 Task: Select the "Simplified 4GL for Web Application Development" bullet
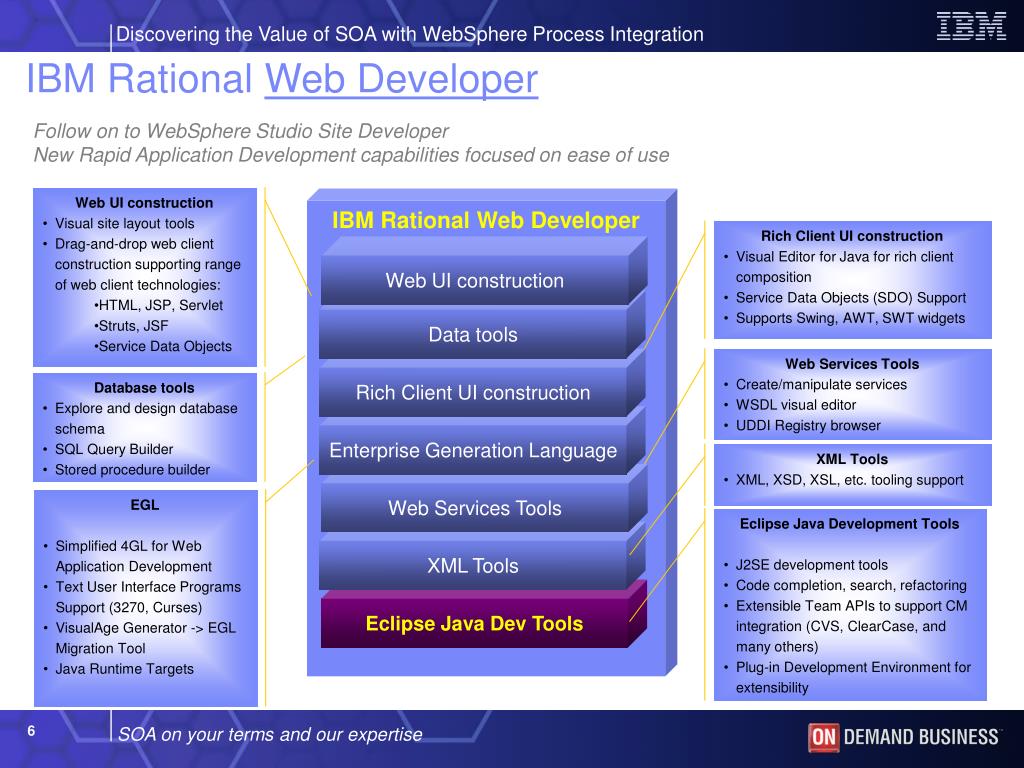point(134,556)
